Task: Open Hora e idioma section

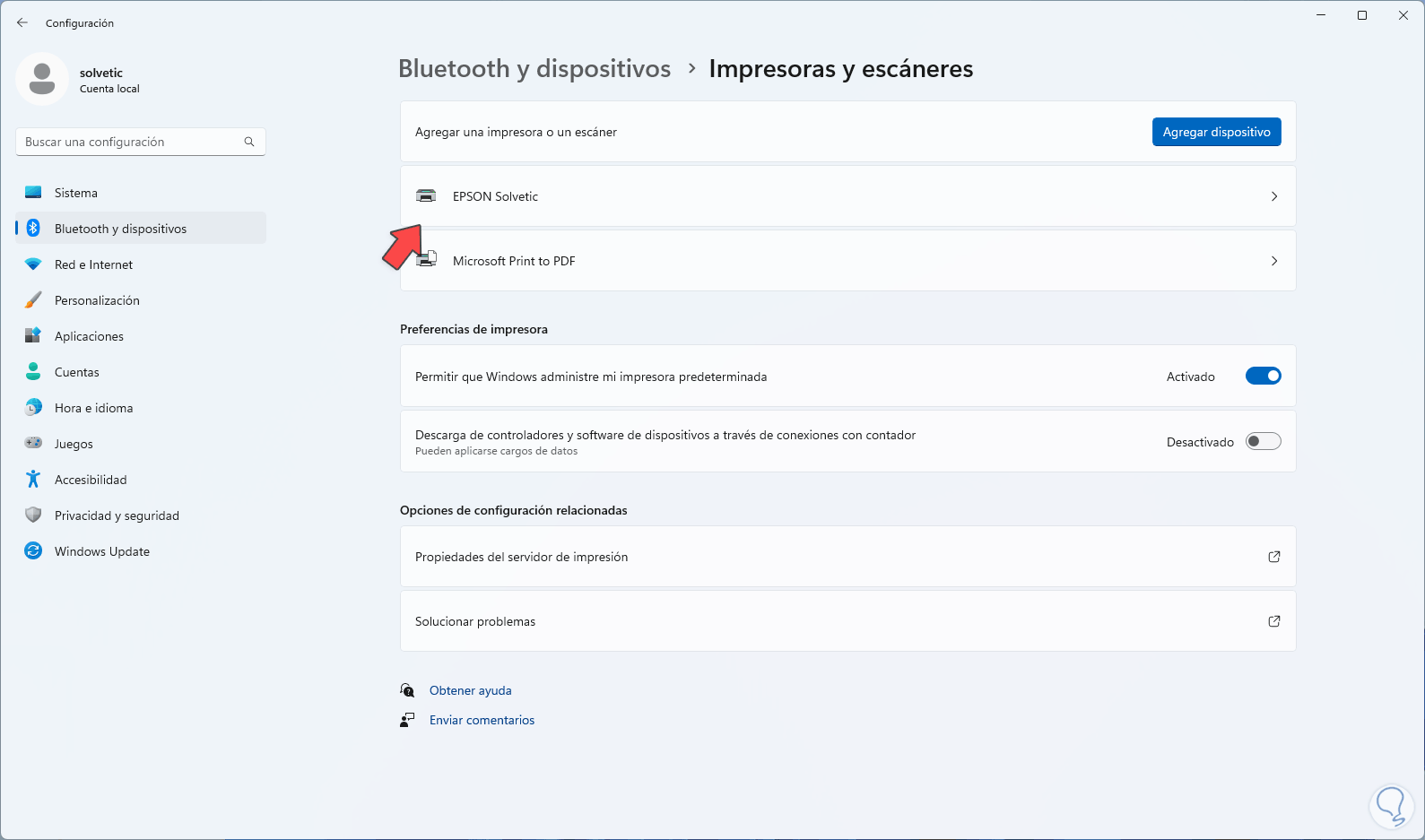Action: (x=141, y=408)
